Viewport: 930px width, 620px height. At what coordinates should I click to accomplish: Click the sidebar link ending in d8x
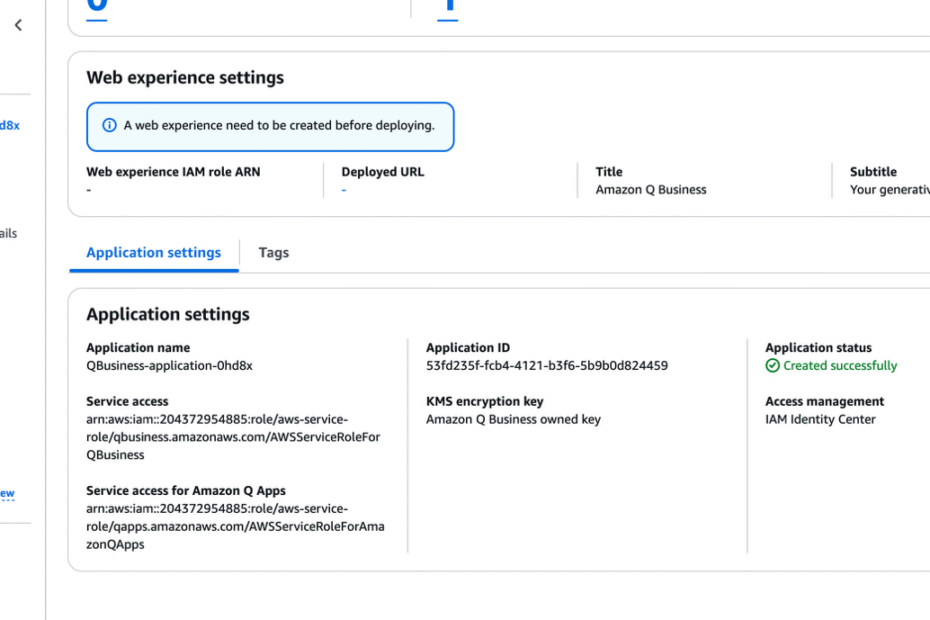coord(9,125)
